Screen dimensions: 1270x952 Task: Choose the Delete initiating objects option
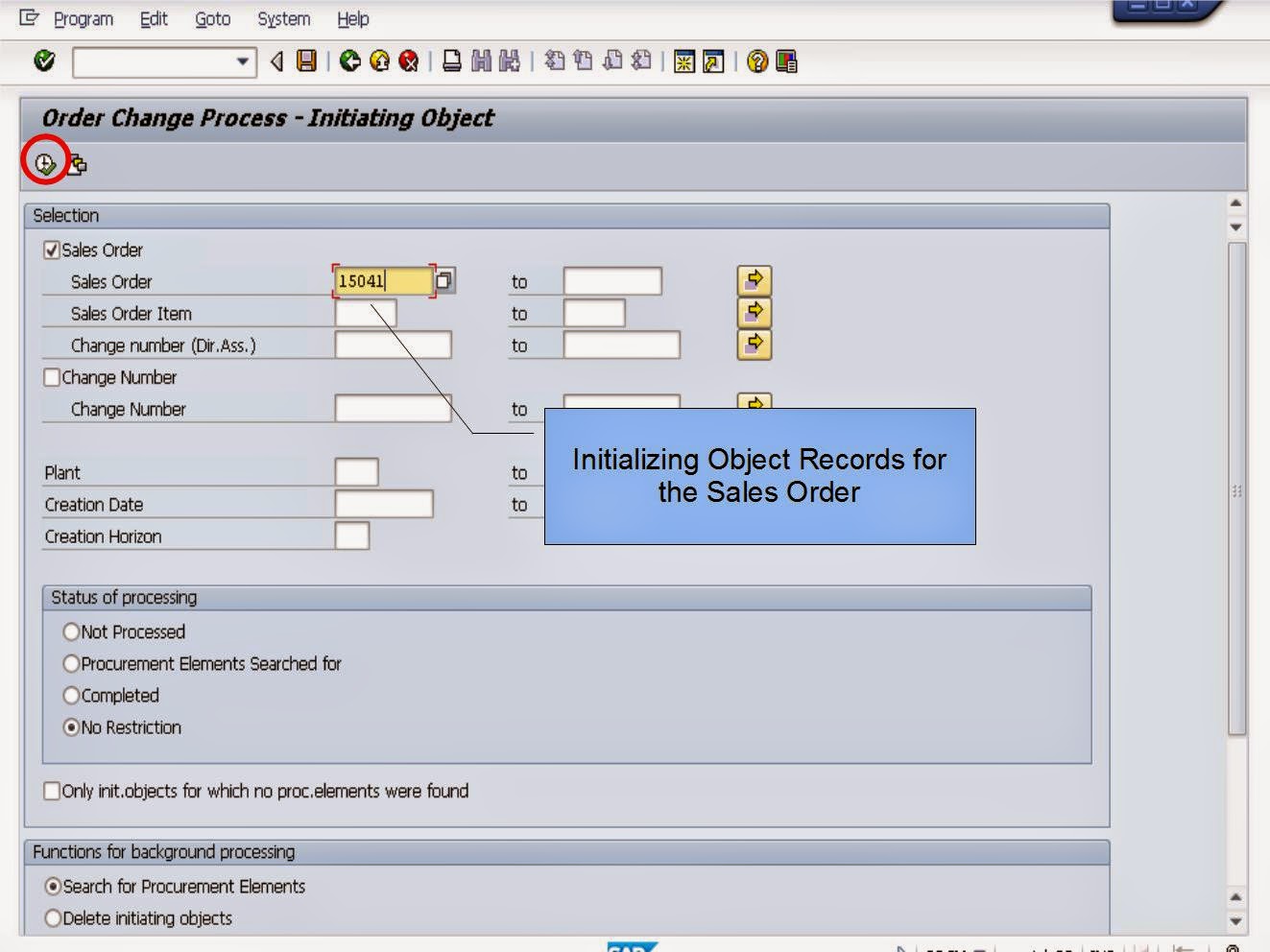pos(52,918)
